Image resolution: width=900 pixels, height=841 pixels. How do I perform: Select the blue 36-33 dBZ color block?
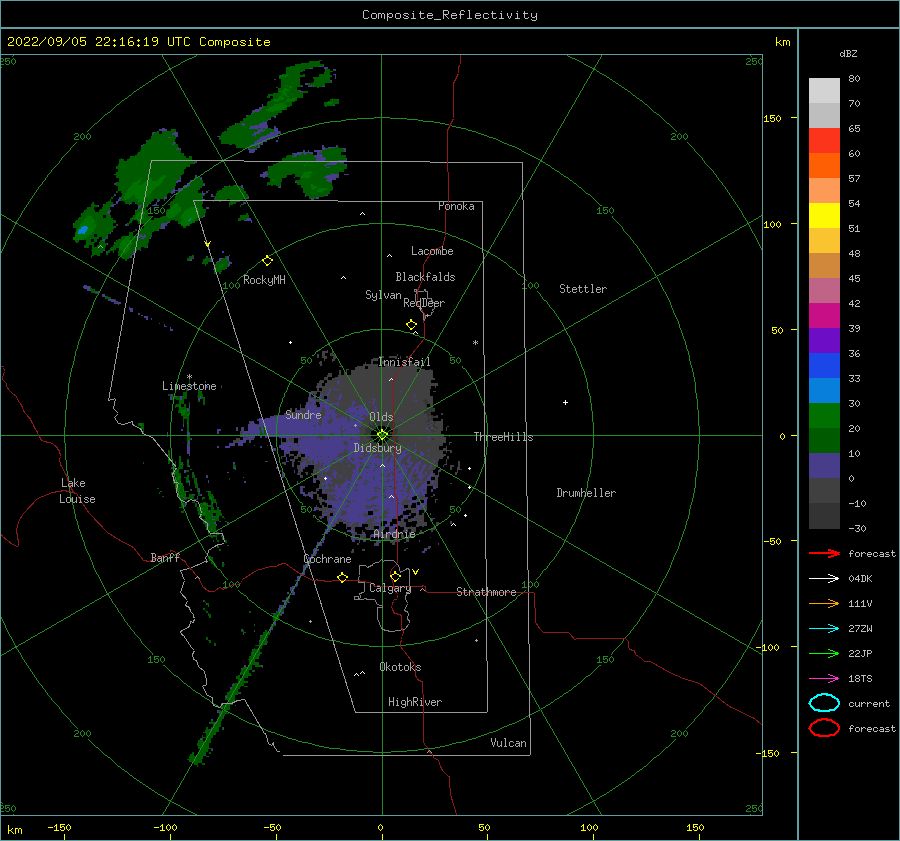click(824, 366)
